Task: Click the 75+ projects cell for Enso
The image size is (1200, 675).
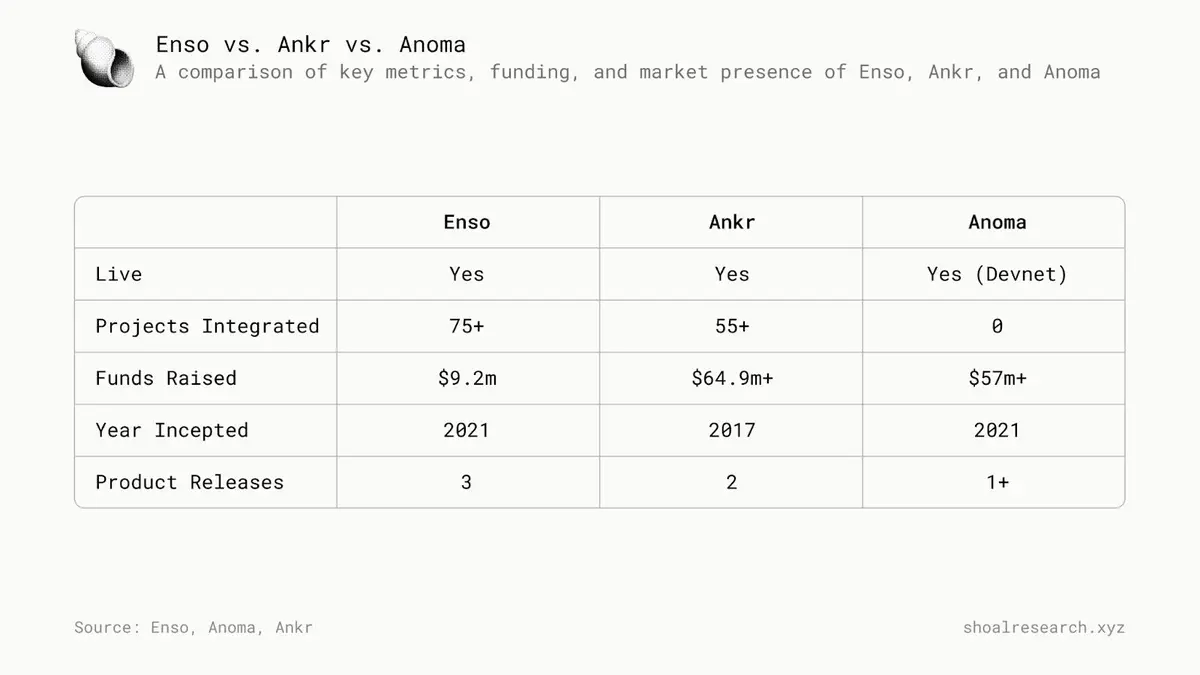Action: pyautogui.click(x=467, y=326)
